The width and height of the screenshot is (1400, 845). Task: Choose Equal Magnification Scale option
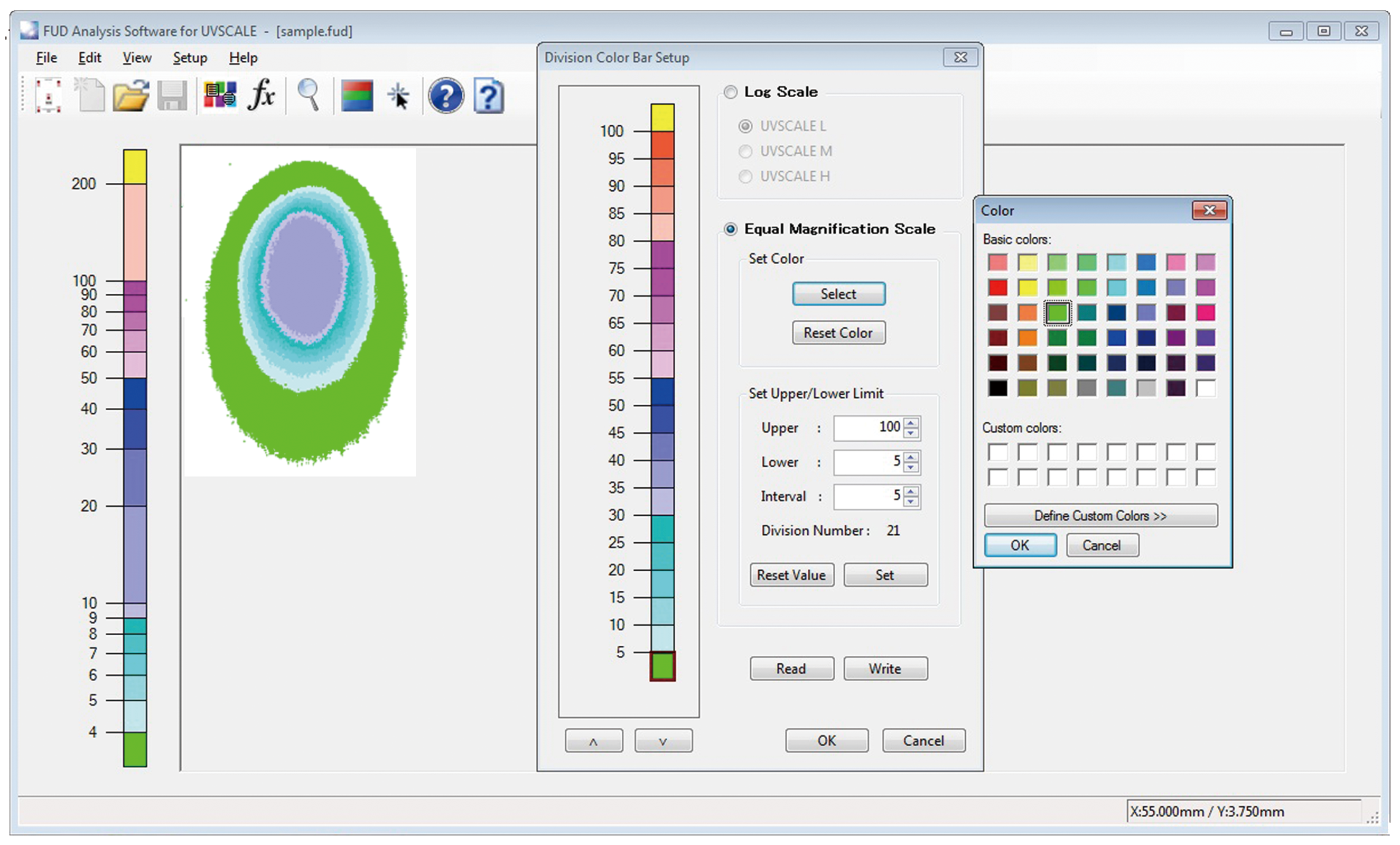731,229
